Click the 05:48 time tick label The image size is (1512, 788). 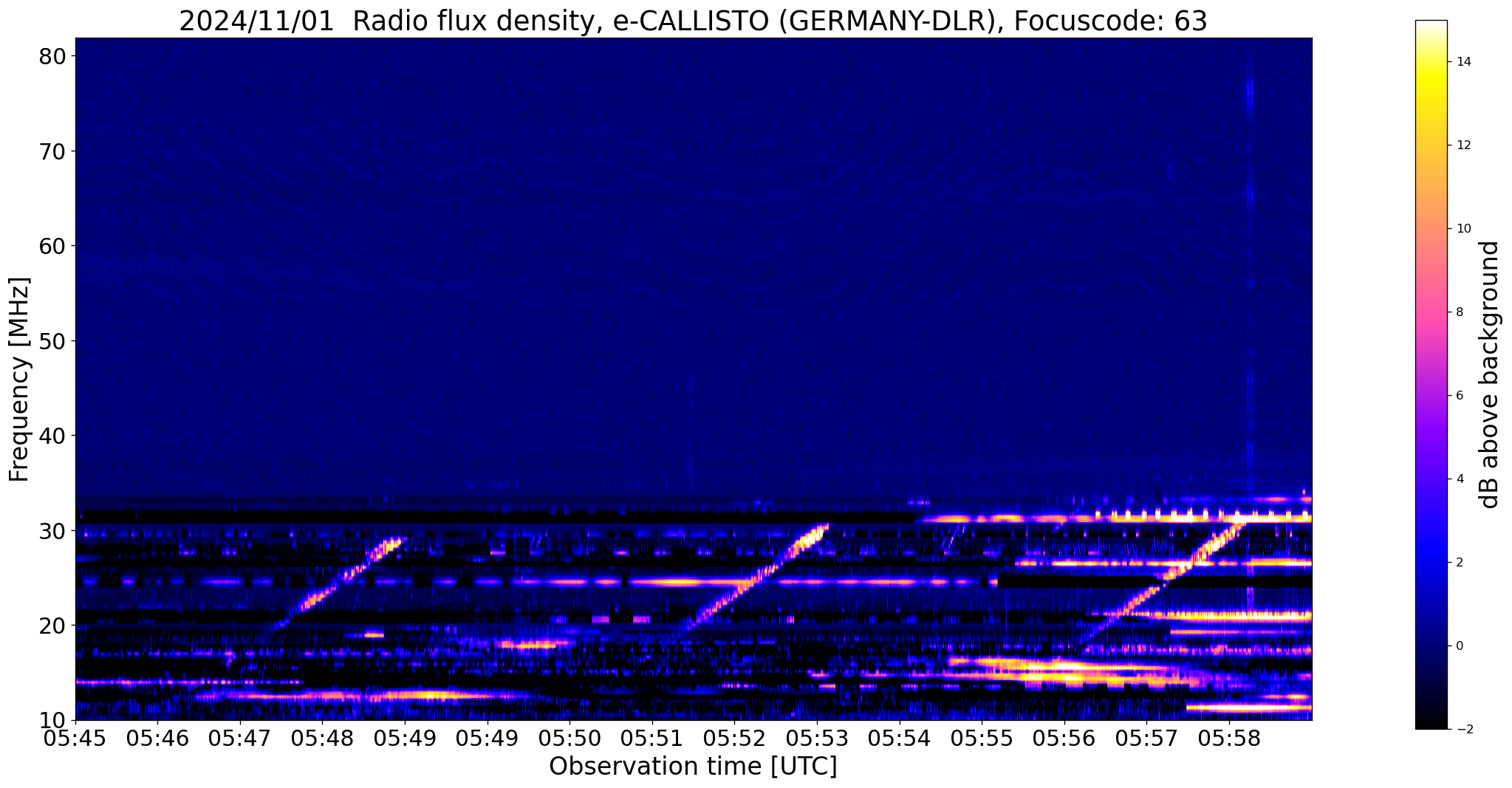point(323,739)
